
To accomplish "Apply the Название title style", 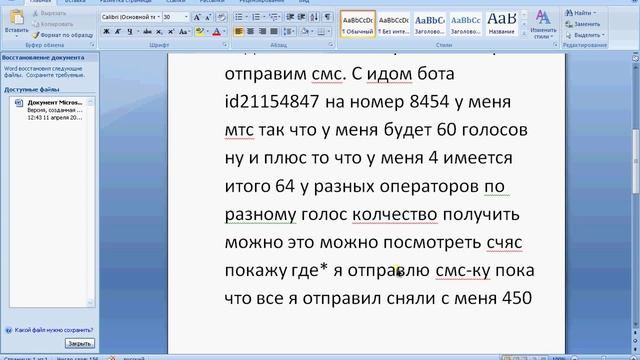I will pyautogui.click(x=502, y=24).
